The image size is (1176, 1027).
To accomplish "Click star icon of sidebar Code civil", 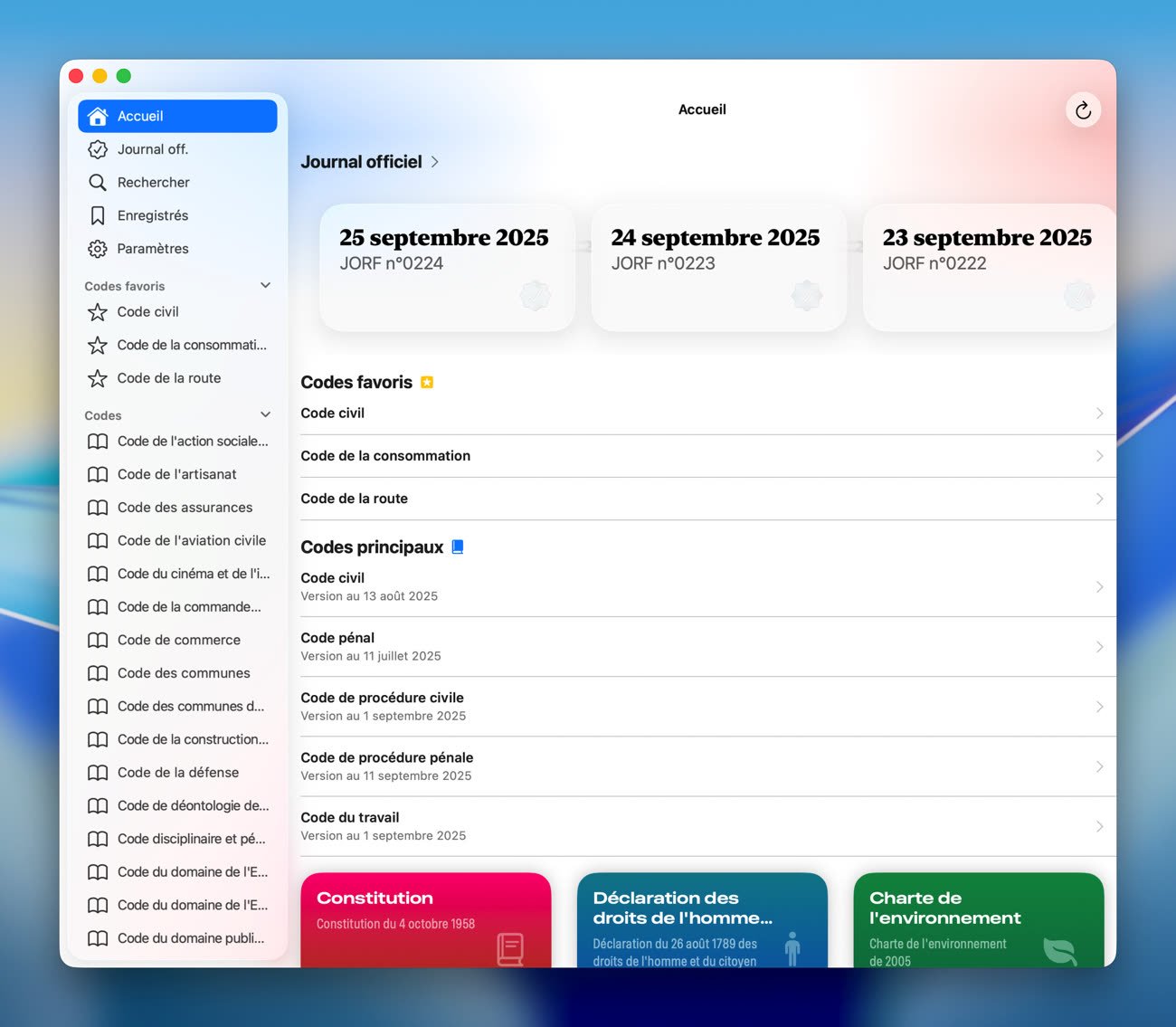I will point(98,312).
